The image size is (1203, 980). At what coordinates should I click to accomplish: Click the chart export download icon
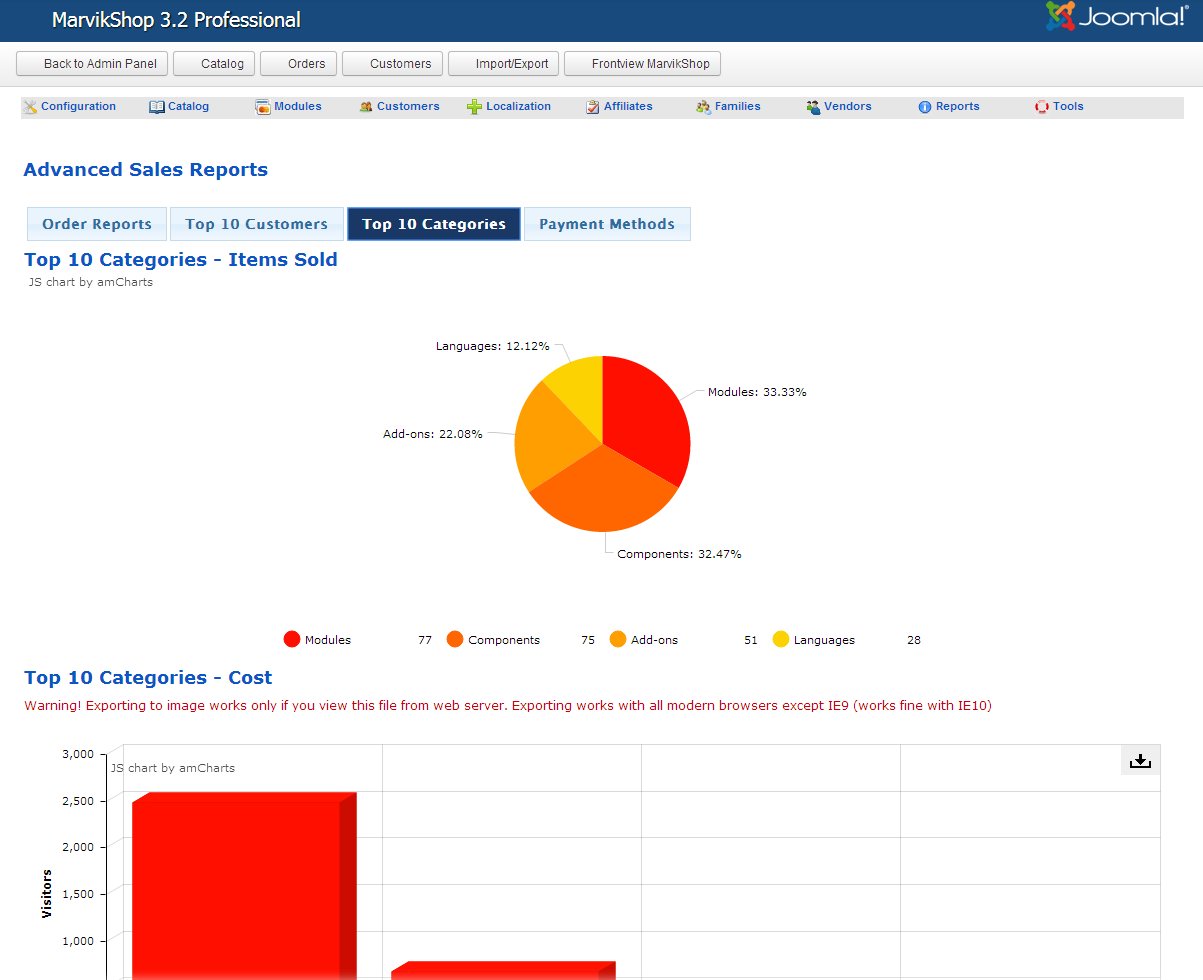[1141, 761]
